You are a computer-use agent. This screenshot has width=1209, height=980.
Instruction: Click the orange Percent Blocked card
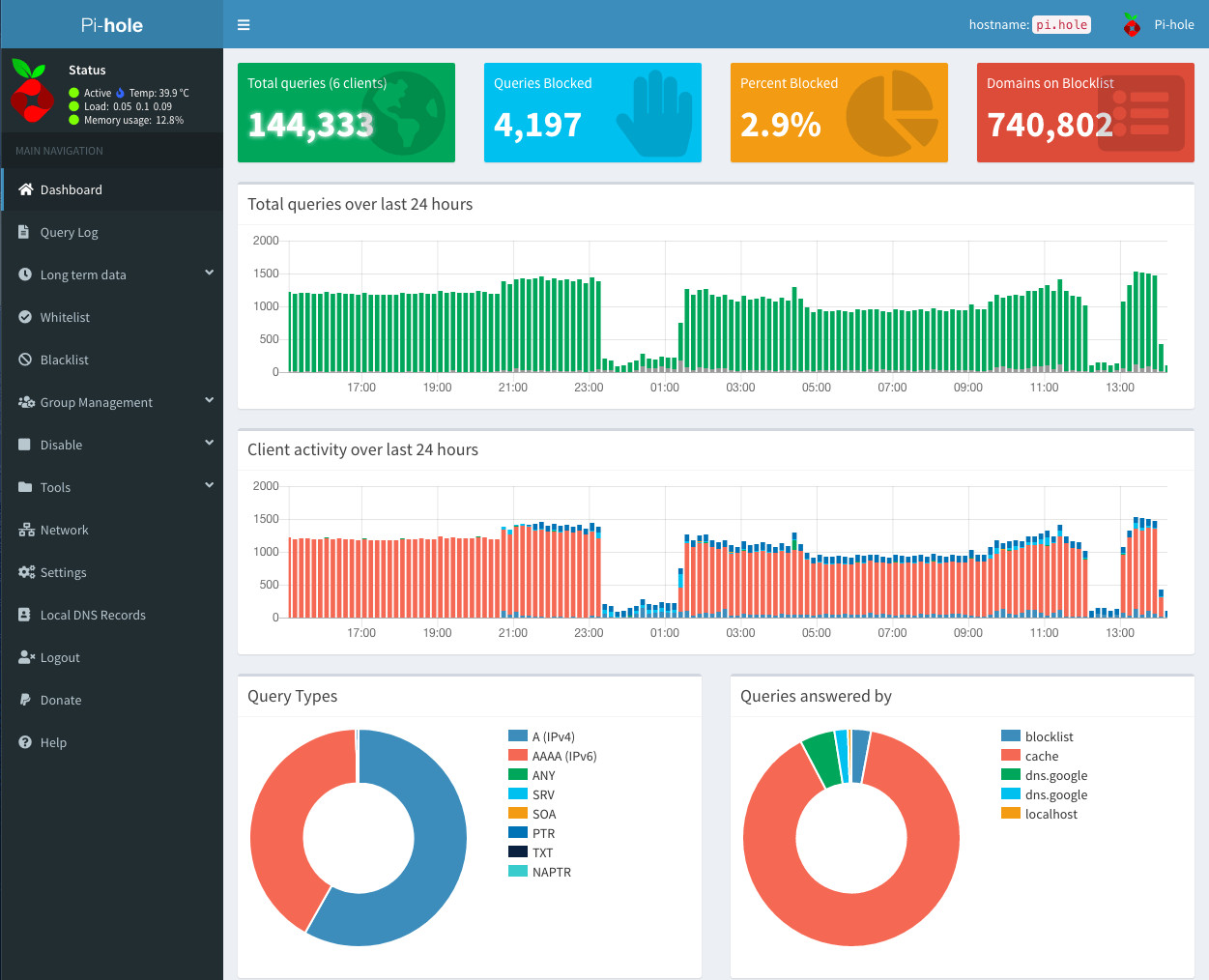838,112
